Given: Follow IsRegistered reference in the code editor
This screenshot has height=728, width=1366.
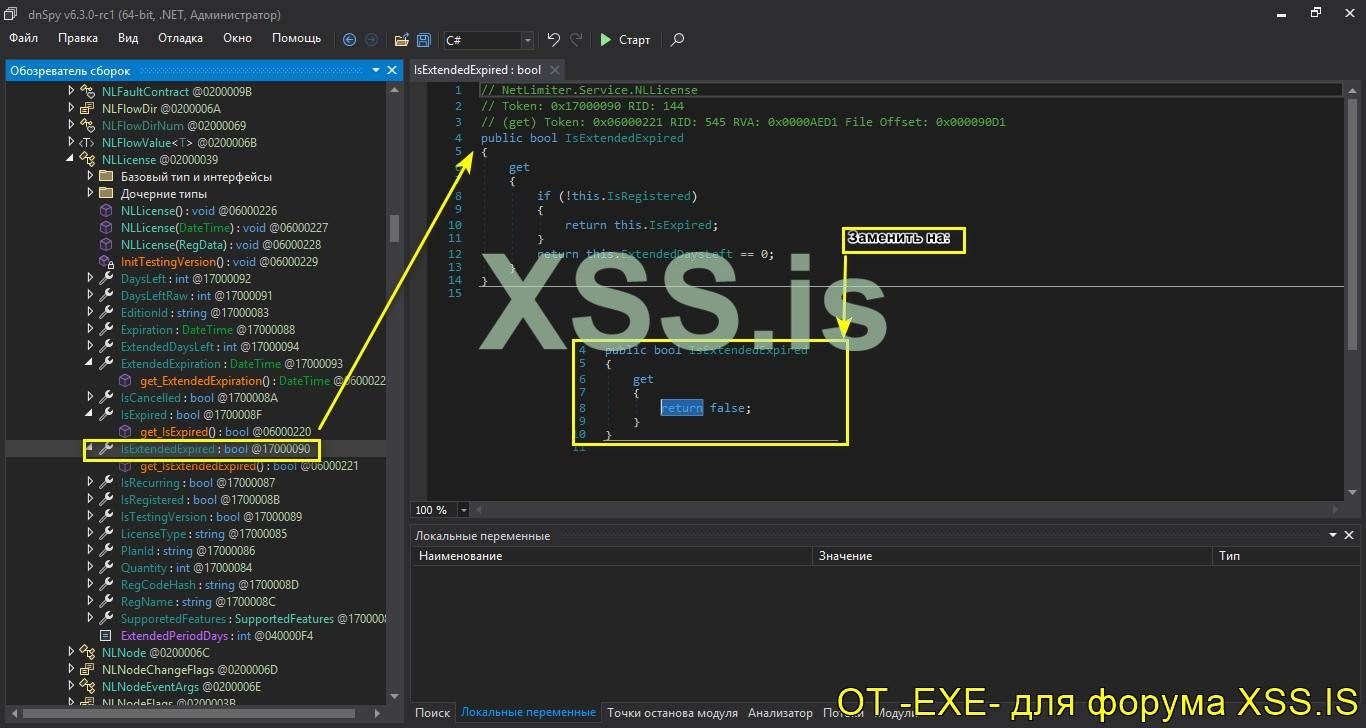Looking at the screenshot, I should click(650, 196).
